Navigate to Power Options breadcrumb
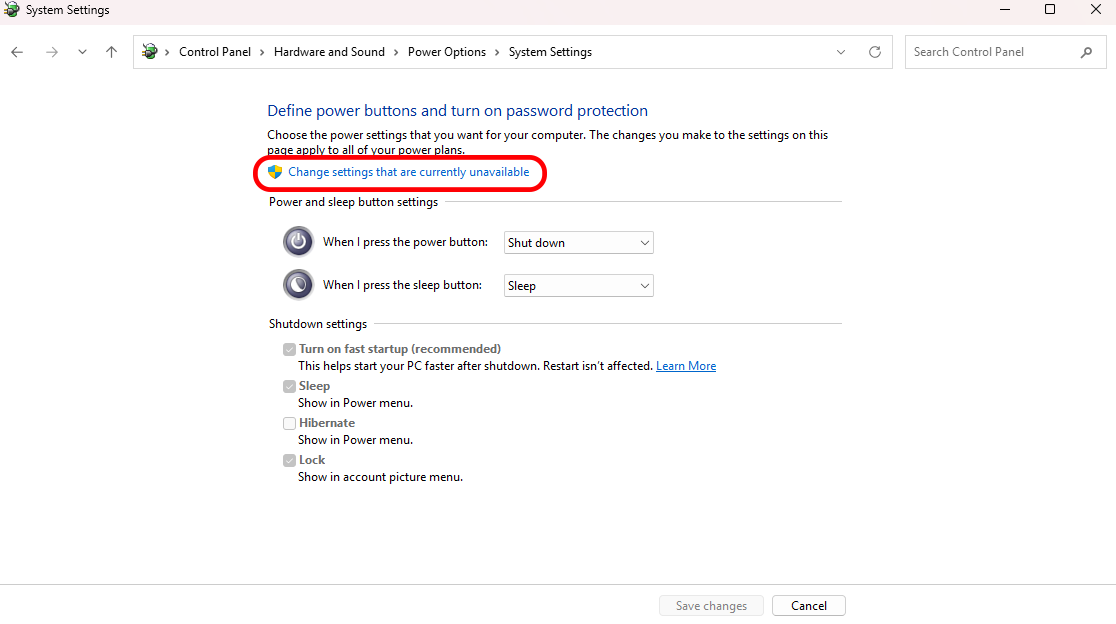Image resolution: width=1116 pixels, height=624 pixels. click(x=446, y=52)
